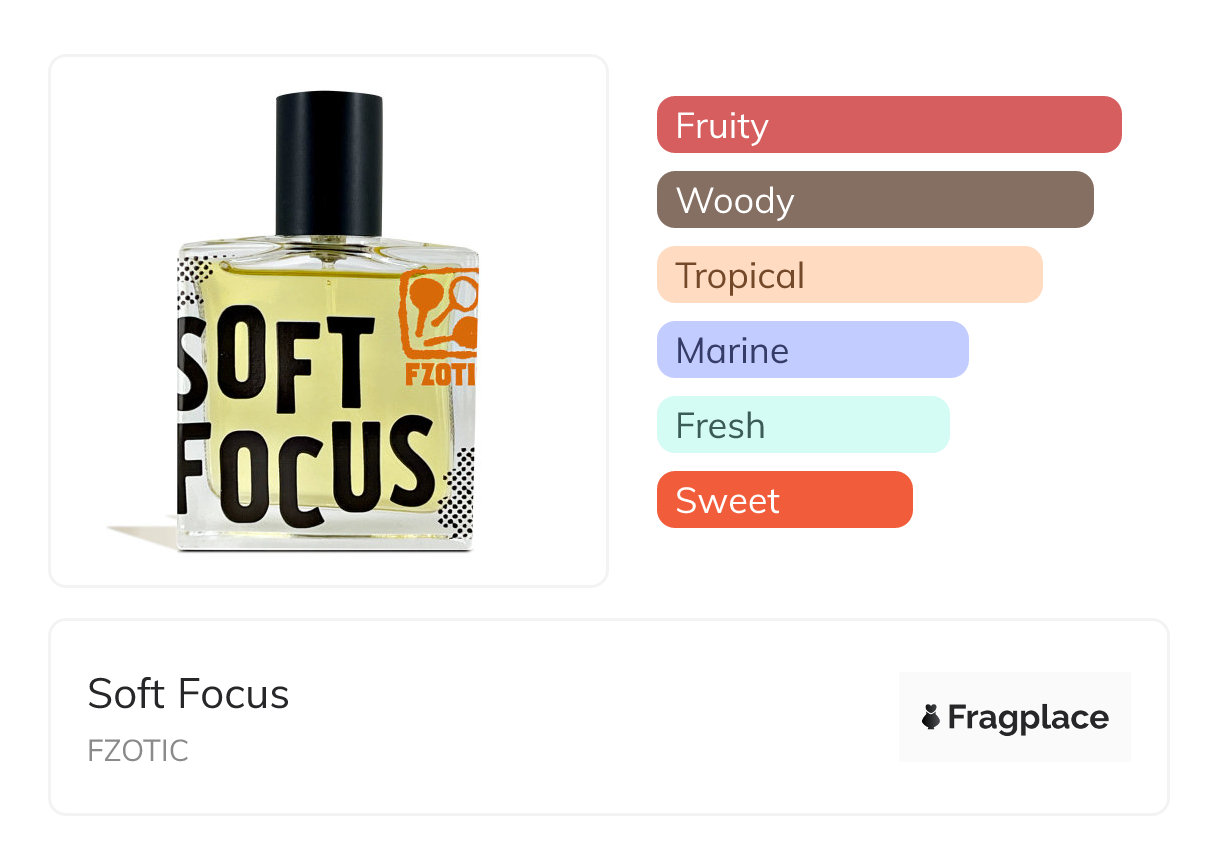
Task: Click the word SOFT printed on the bottle
Action: (275, 364)
